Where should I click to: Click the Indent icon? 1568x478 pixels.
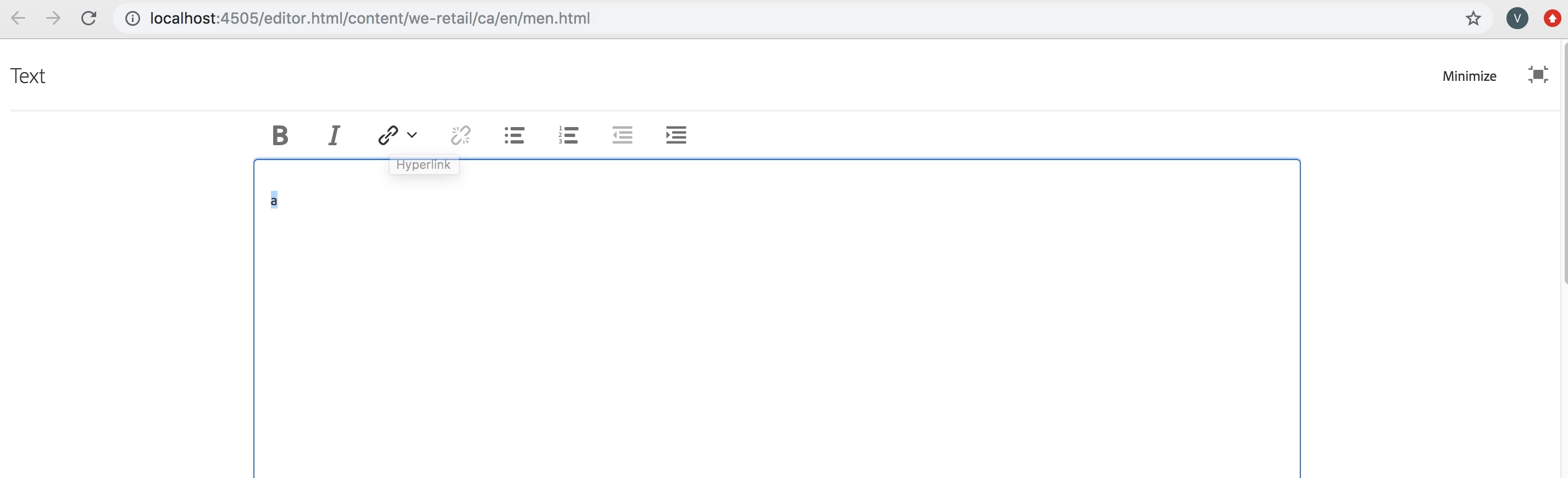675,135
